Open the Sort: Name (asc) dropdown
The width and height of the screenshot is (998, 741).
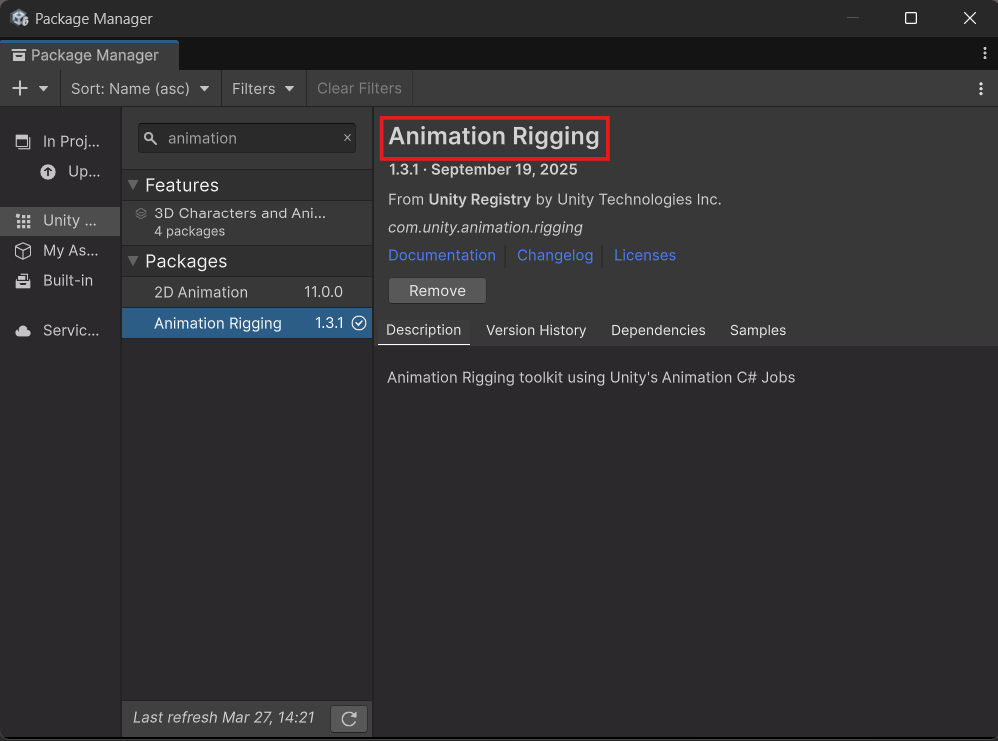click(140, 88)
